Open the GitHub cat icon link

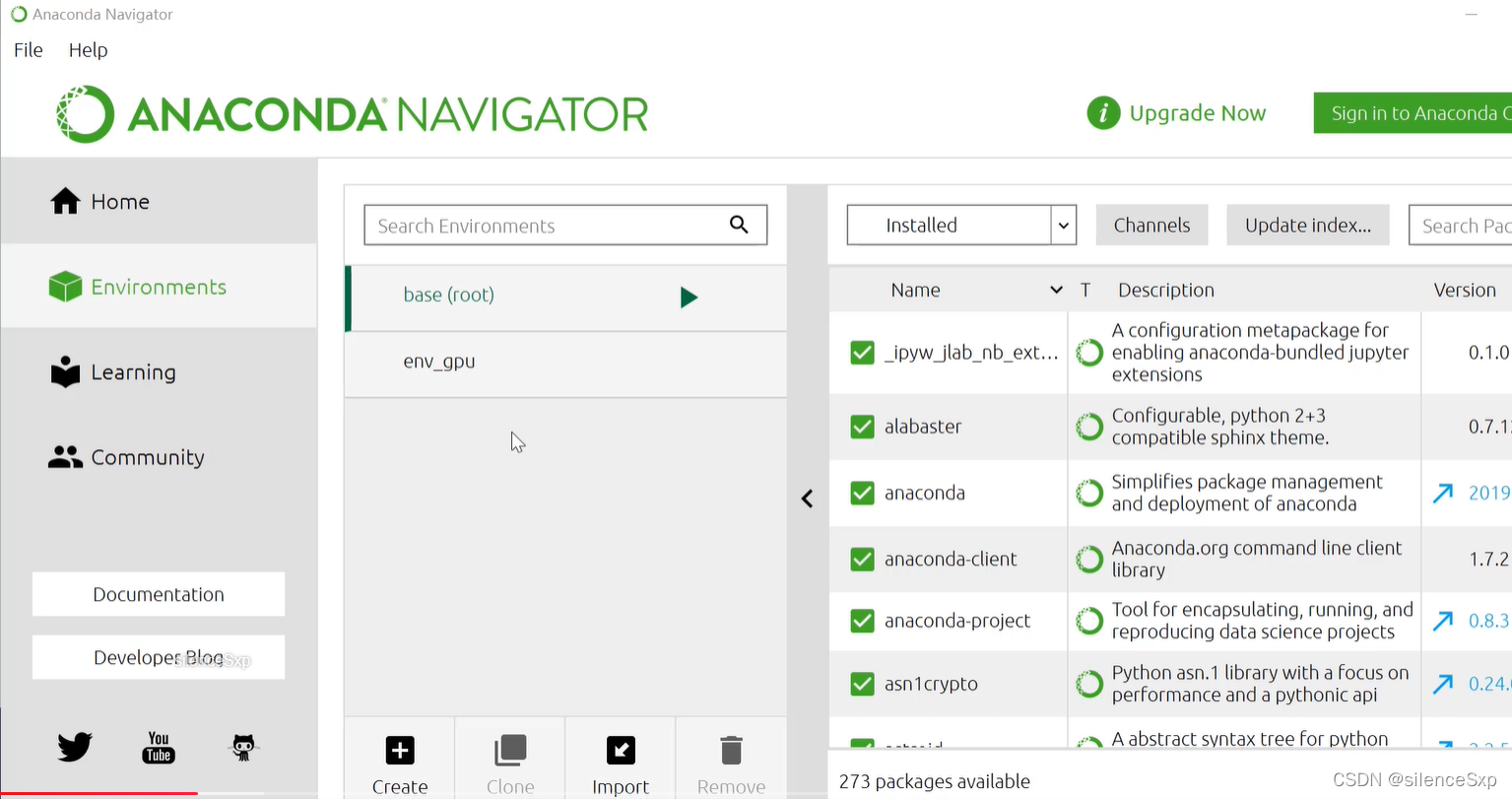point(243,747)
